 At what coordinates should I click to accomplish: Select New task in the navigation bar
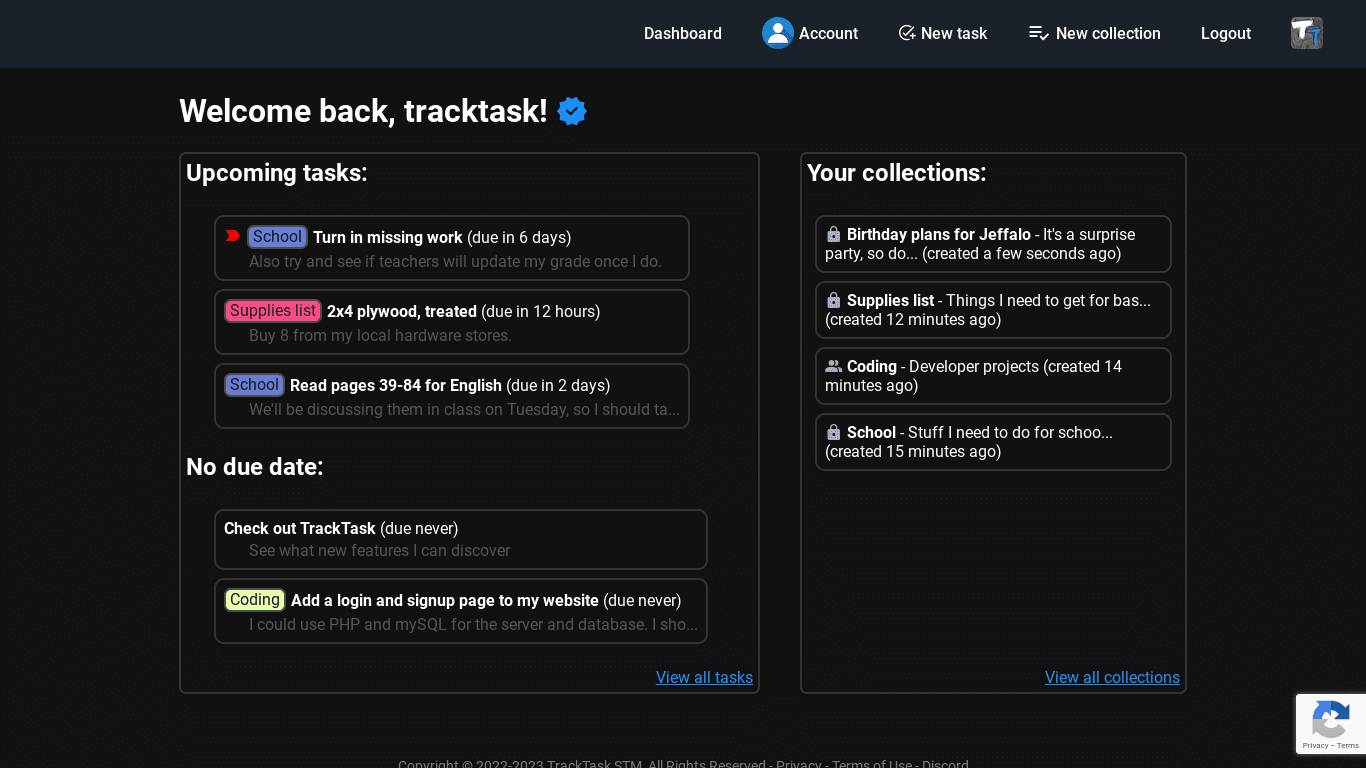pos(943,33)
